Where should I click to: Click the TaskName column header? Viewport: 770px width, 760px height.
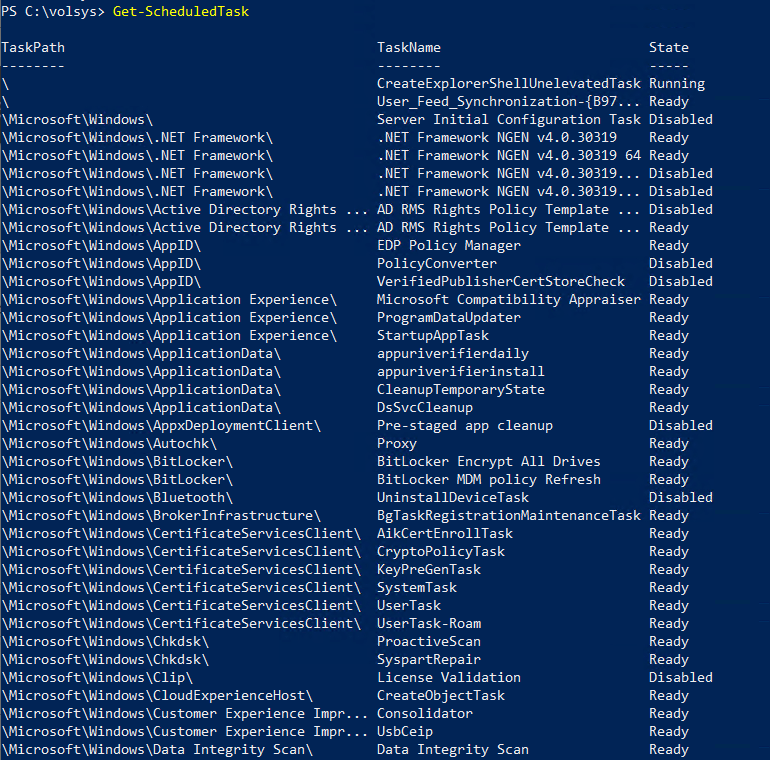pyautogui.click(x=408, y=47)
